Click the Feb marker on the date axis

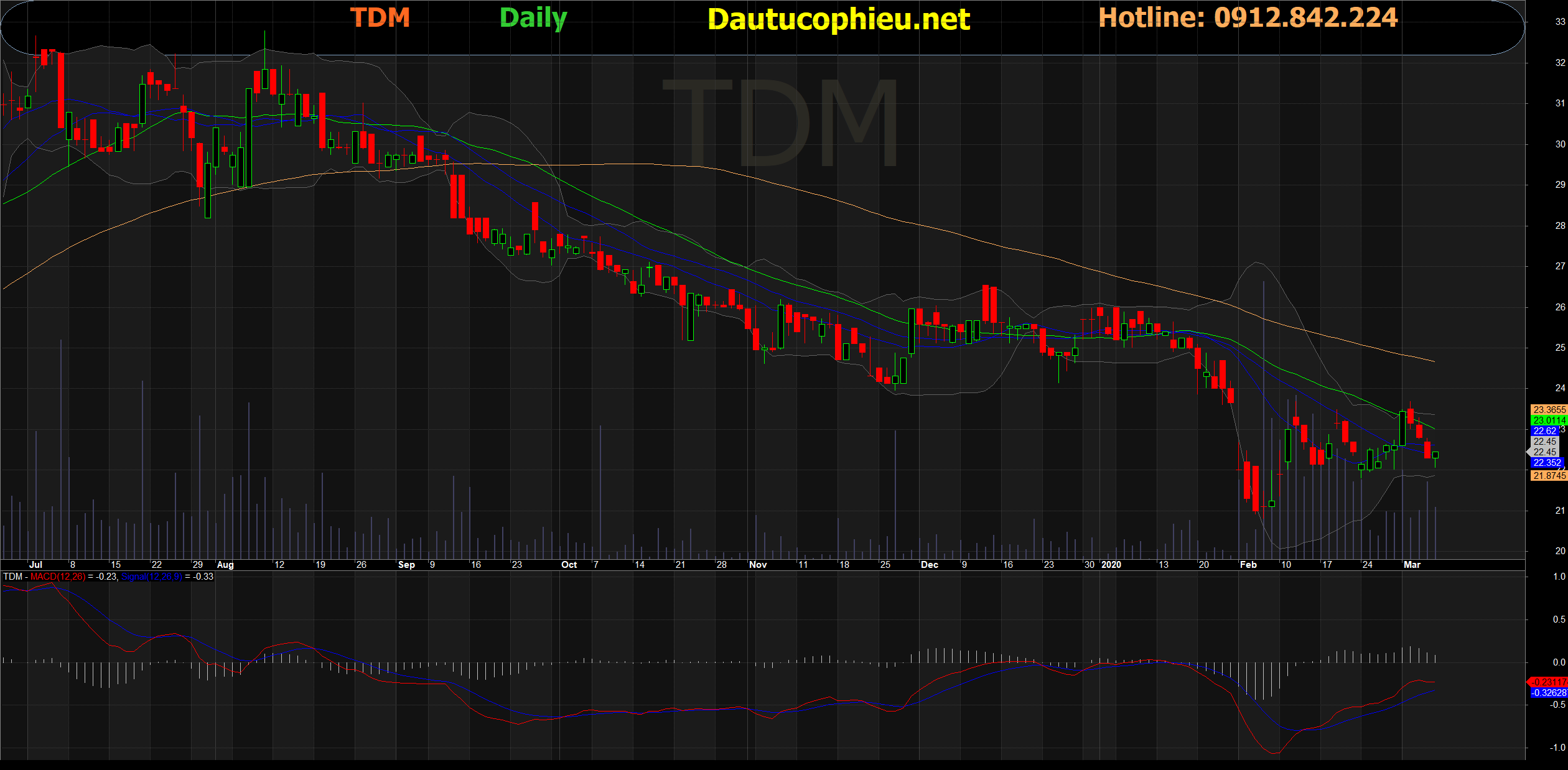click(1248, 565)
